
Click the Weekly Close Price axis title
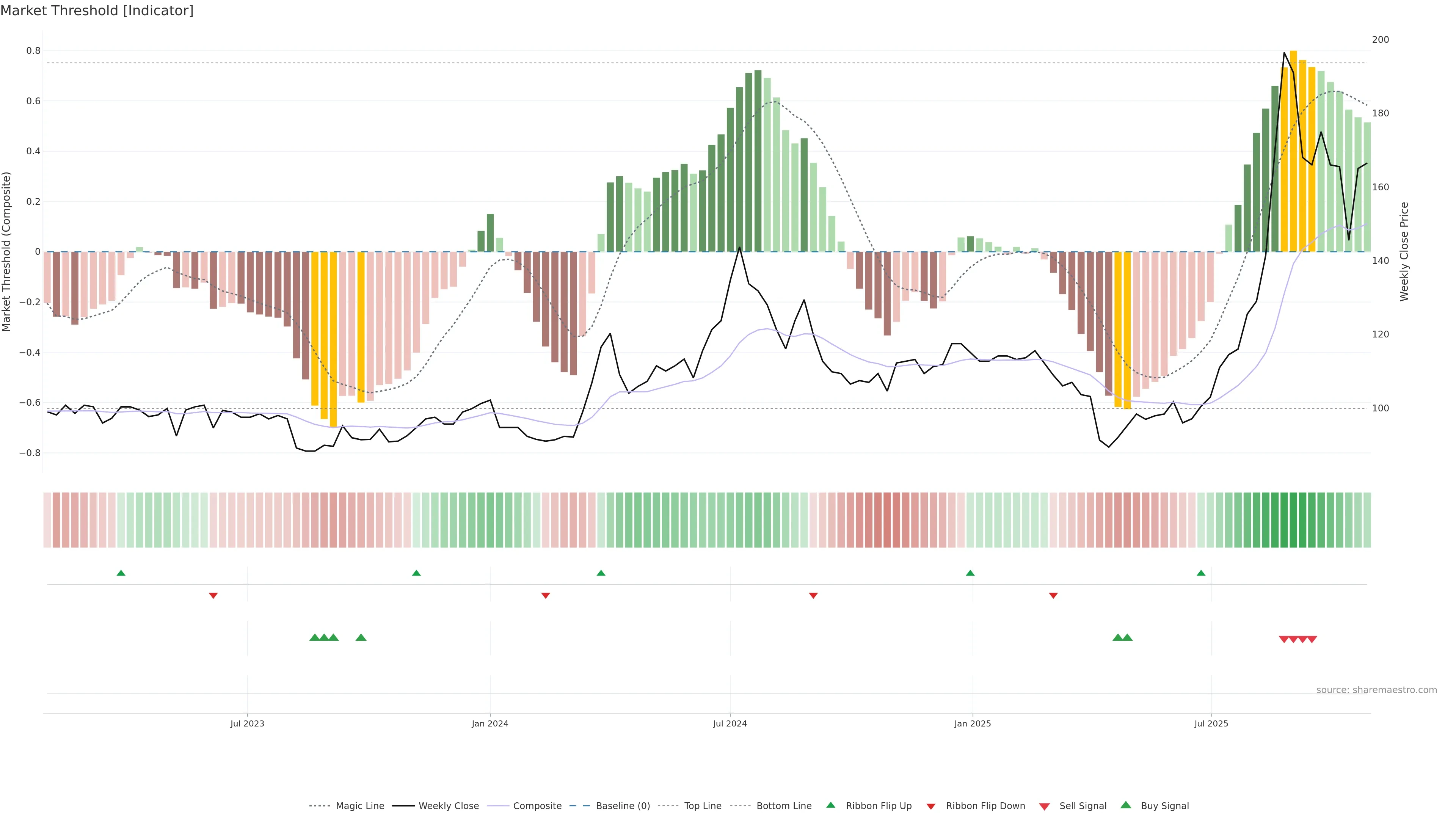1404,251
